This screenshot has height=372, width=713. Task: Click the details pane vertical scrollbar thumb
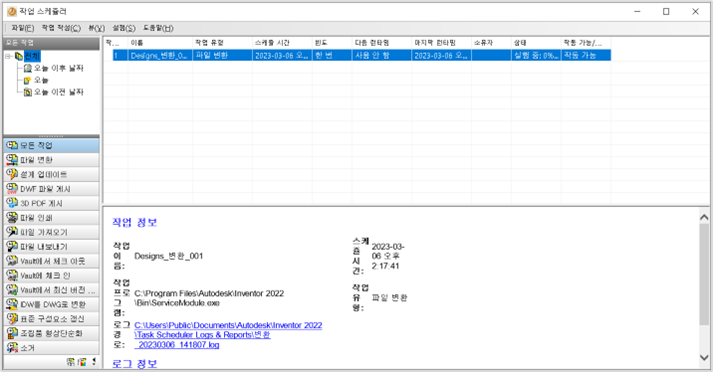point(704,274)
